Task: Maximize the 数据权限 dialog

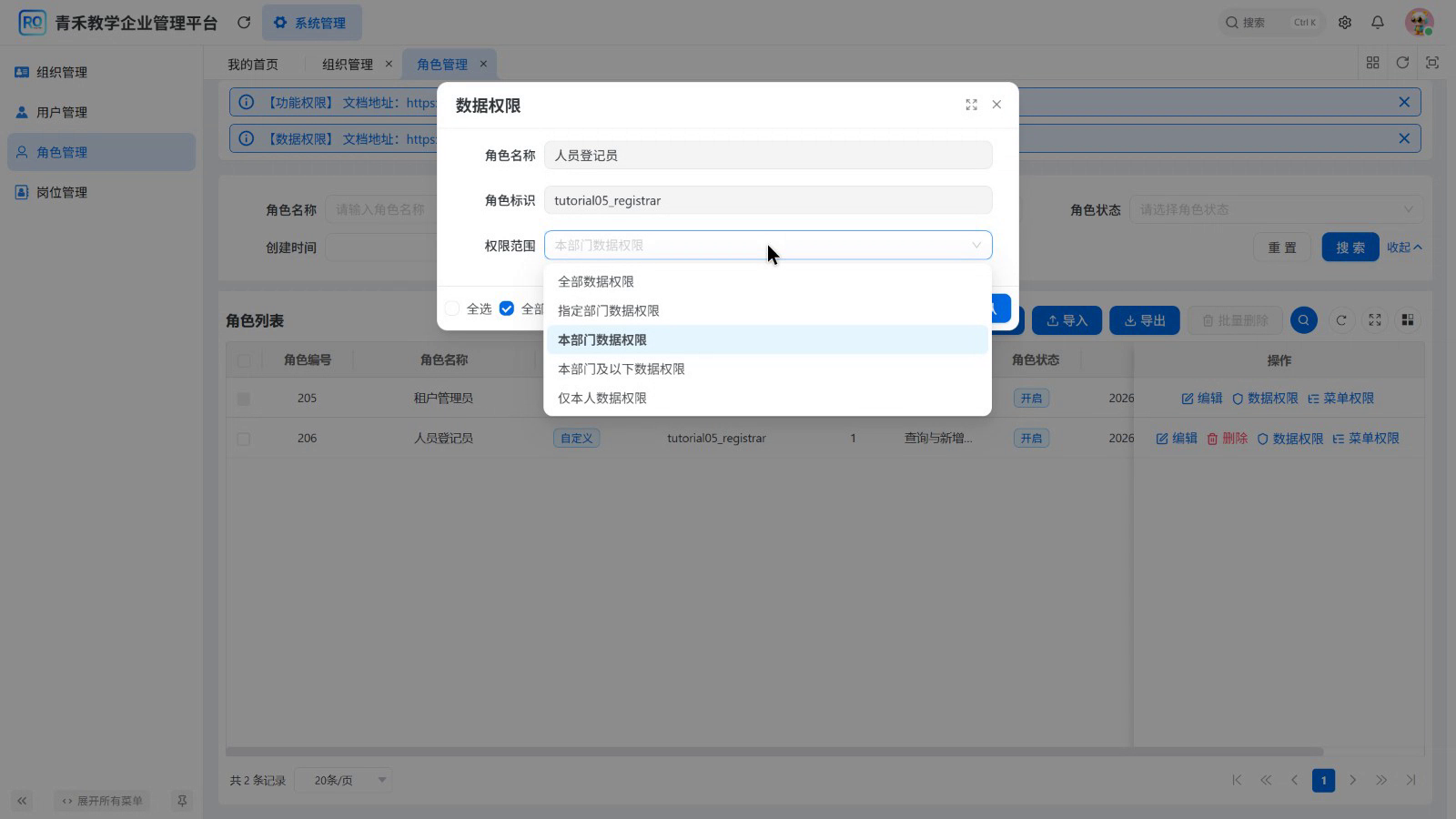Action: pyautogui.click(x=971, y=106)
